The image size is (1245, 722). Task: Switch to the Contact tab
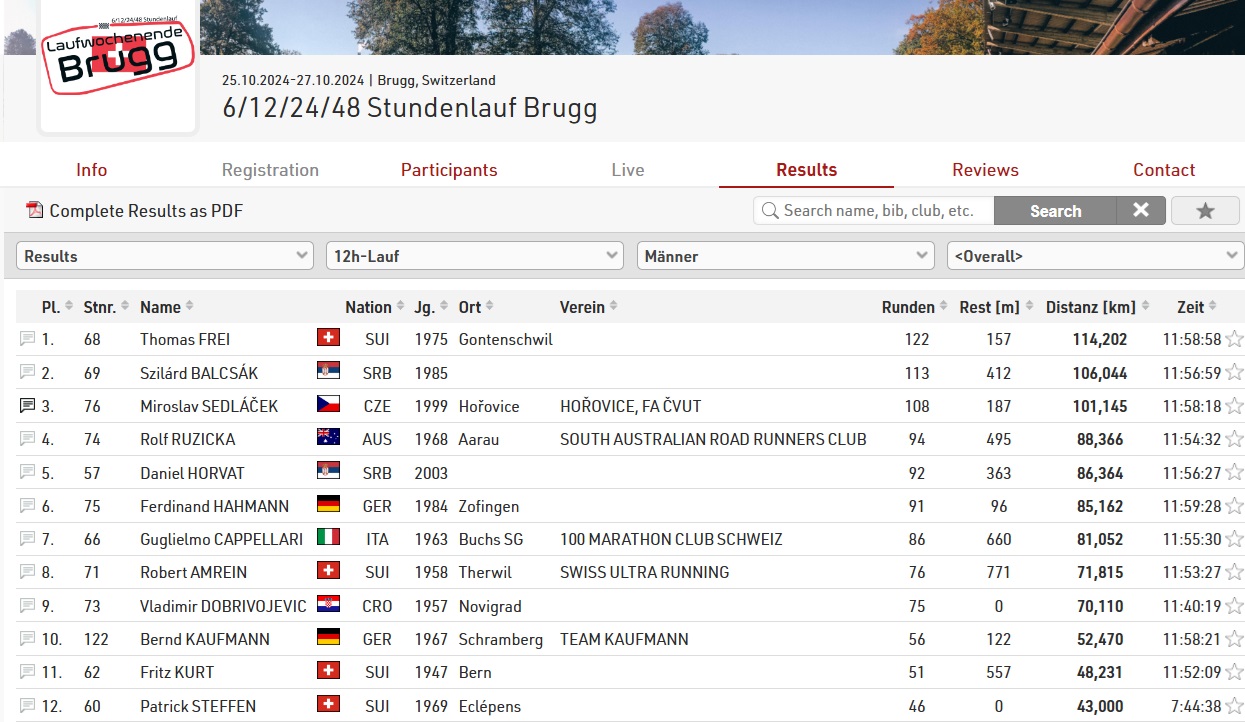[1164, 170]
